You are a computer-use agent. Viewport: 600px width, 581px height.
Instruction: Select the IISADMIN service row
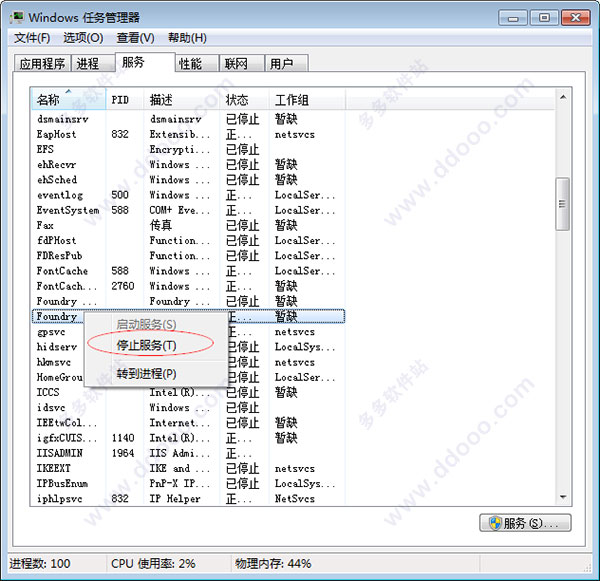pos(188,453)
